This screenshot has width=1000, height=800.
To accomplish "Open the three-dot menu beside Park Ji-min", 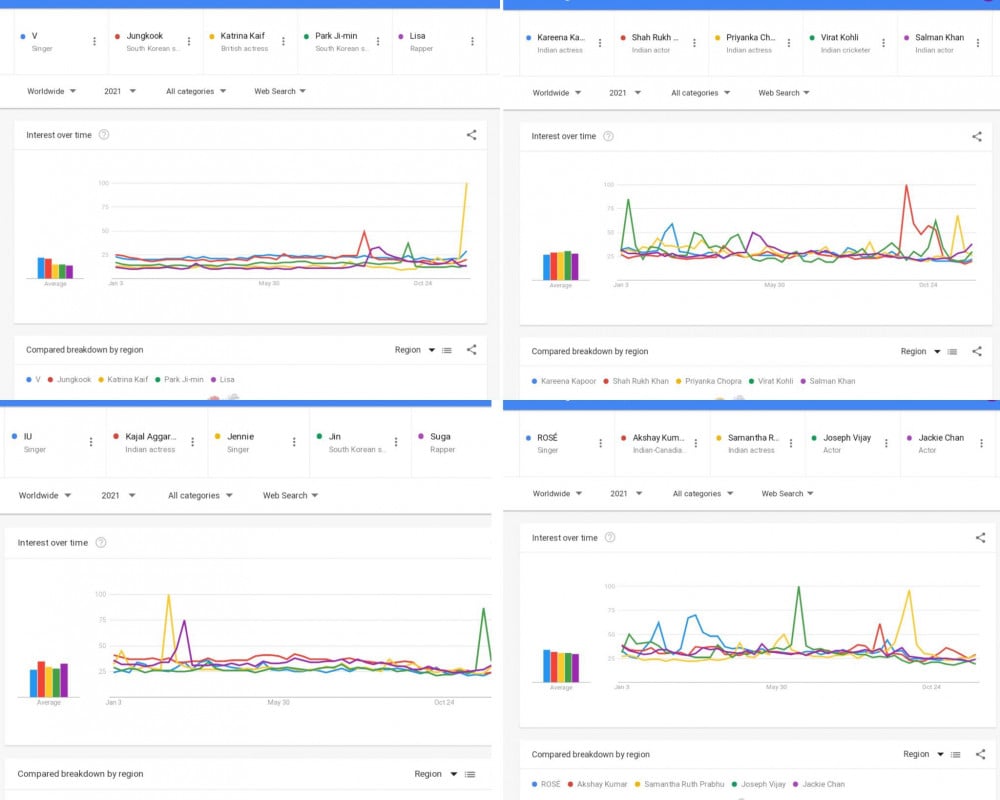I will (x=378, y=41).
